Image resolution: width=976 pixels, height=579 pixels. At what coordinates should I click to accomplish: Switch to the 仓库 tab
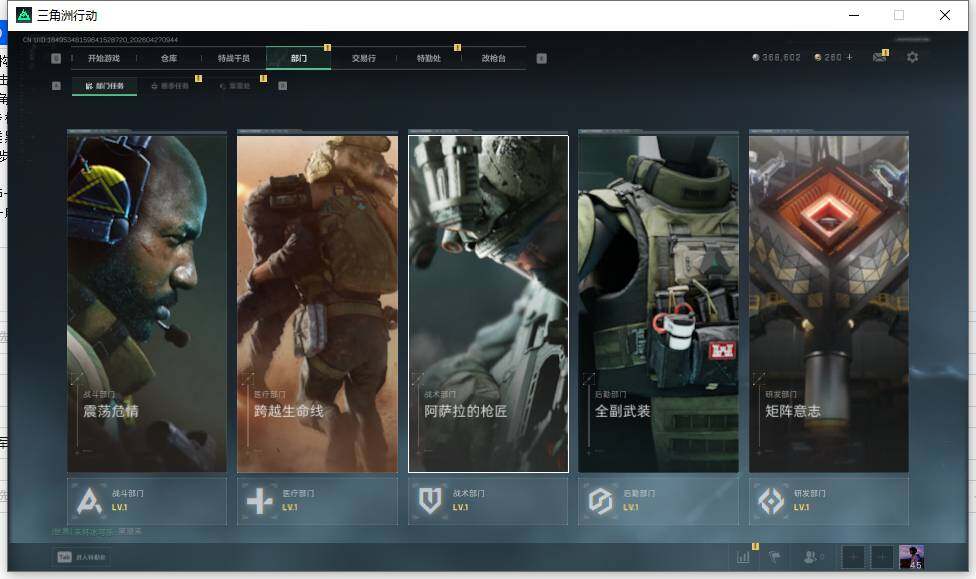click(169, 58)
